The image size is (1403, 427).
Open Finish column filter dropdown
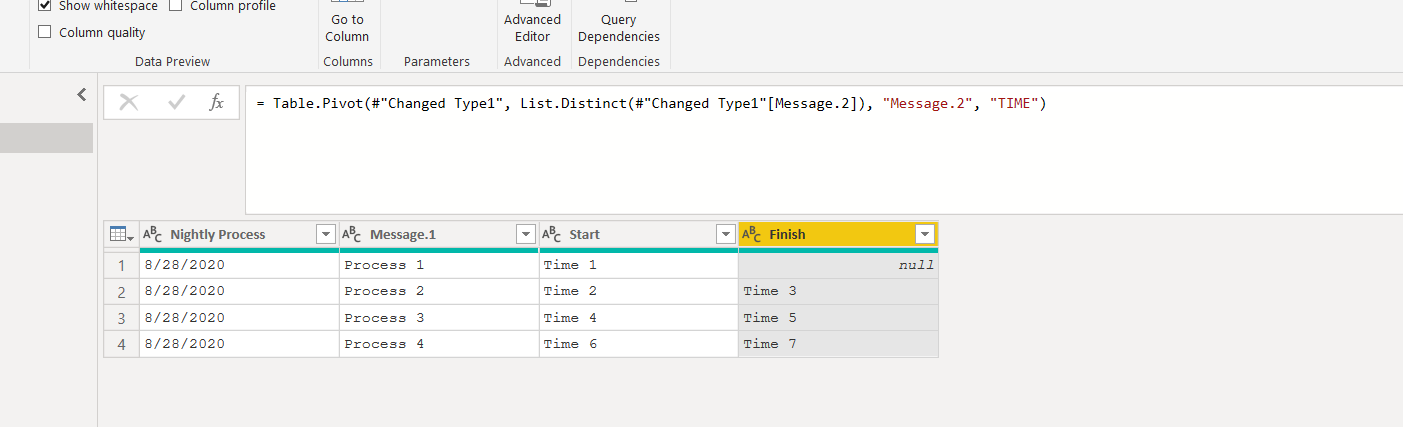[x=925, y=235]
